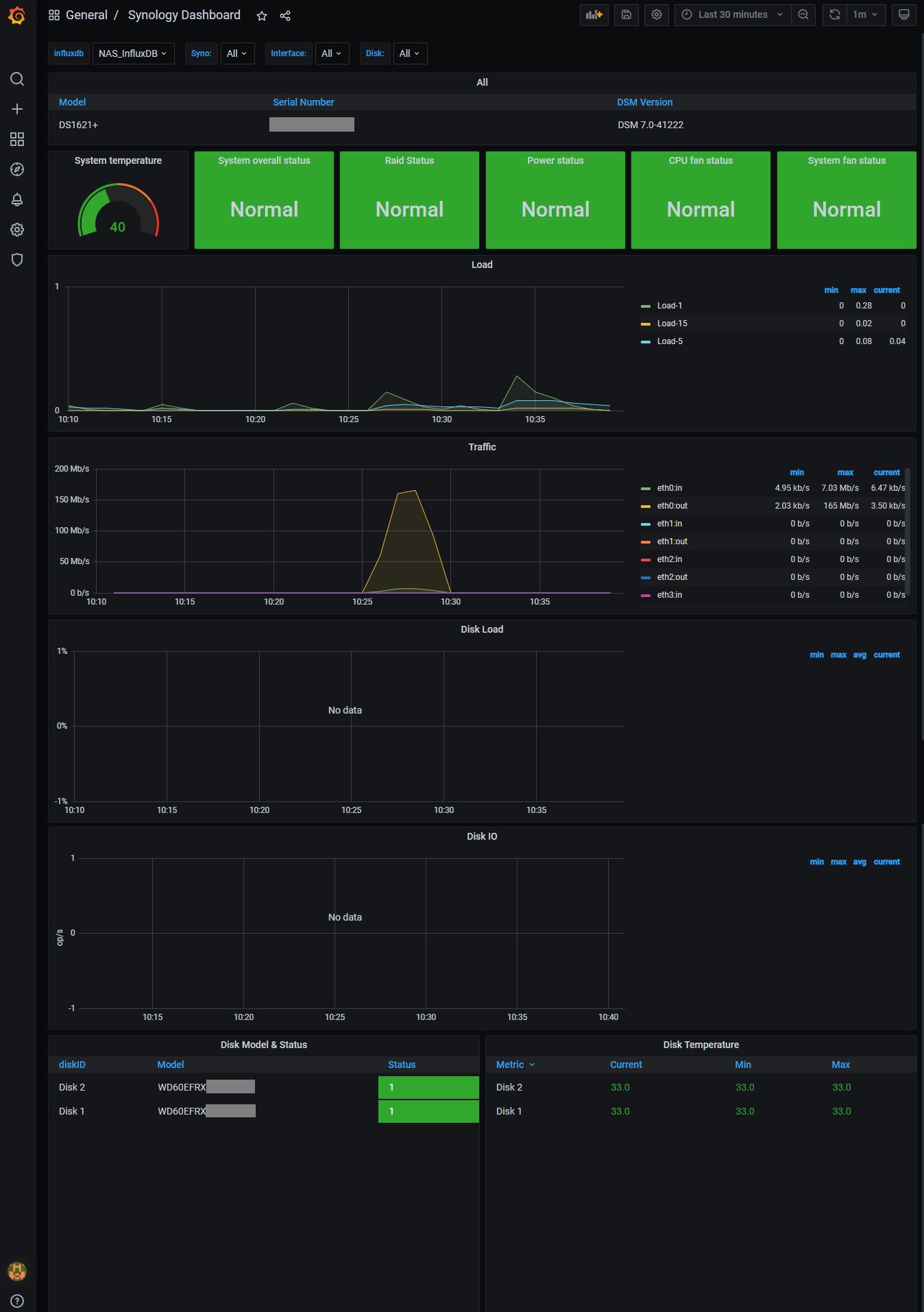Open the NAS_InfluxDB datasource dropdown
Screen dimensions: 924x1312
[133, 53]
